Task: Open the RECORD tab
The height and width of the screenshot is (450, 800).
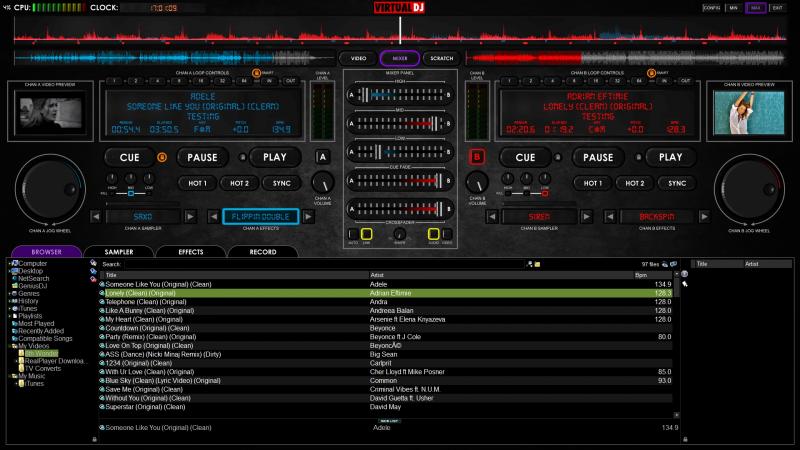Action: [263, 252]
